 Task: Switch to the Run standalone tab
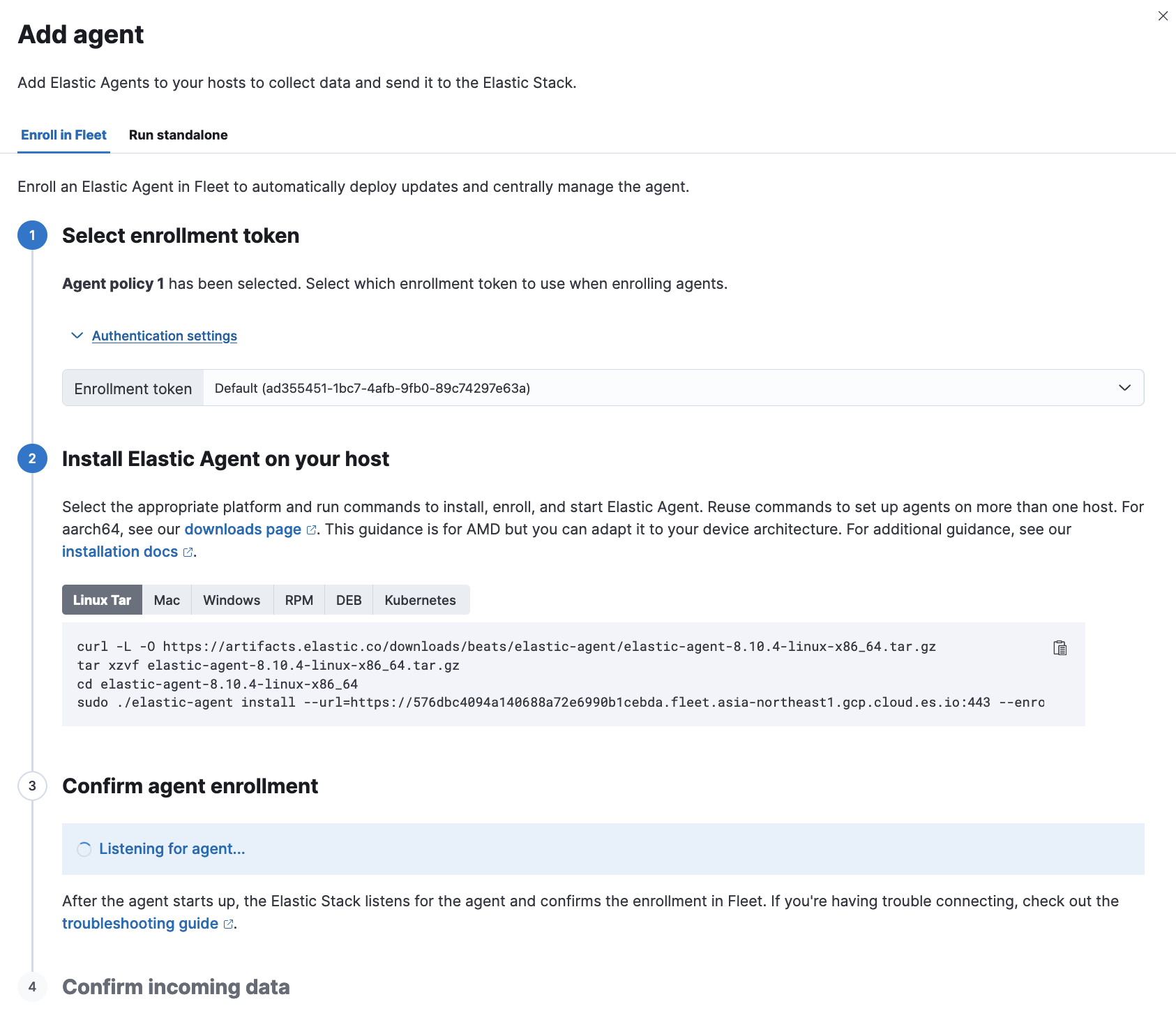pos(178,135)
